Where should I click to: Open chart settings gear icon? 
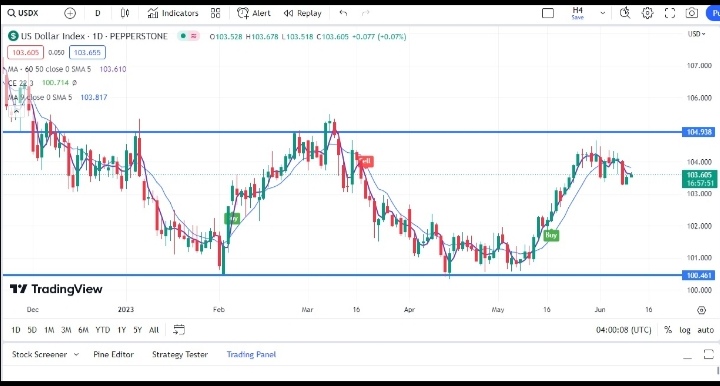[647, 13]
